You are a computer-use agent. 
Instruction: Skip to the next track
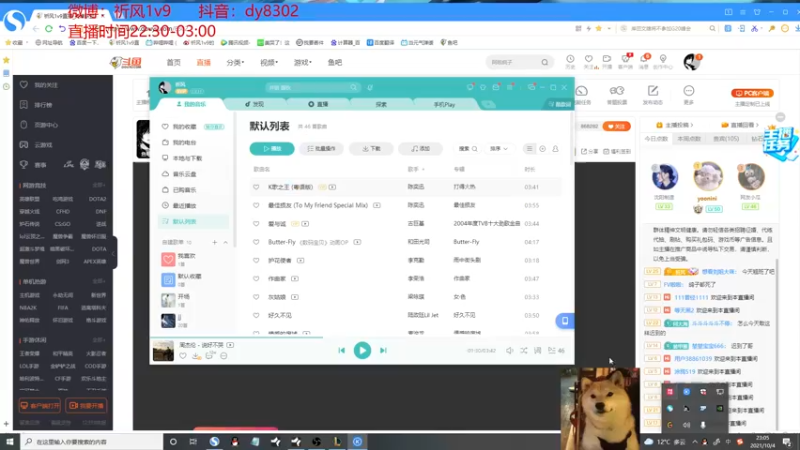[383, 351]
